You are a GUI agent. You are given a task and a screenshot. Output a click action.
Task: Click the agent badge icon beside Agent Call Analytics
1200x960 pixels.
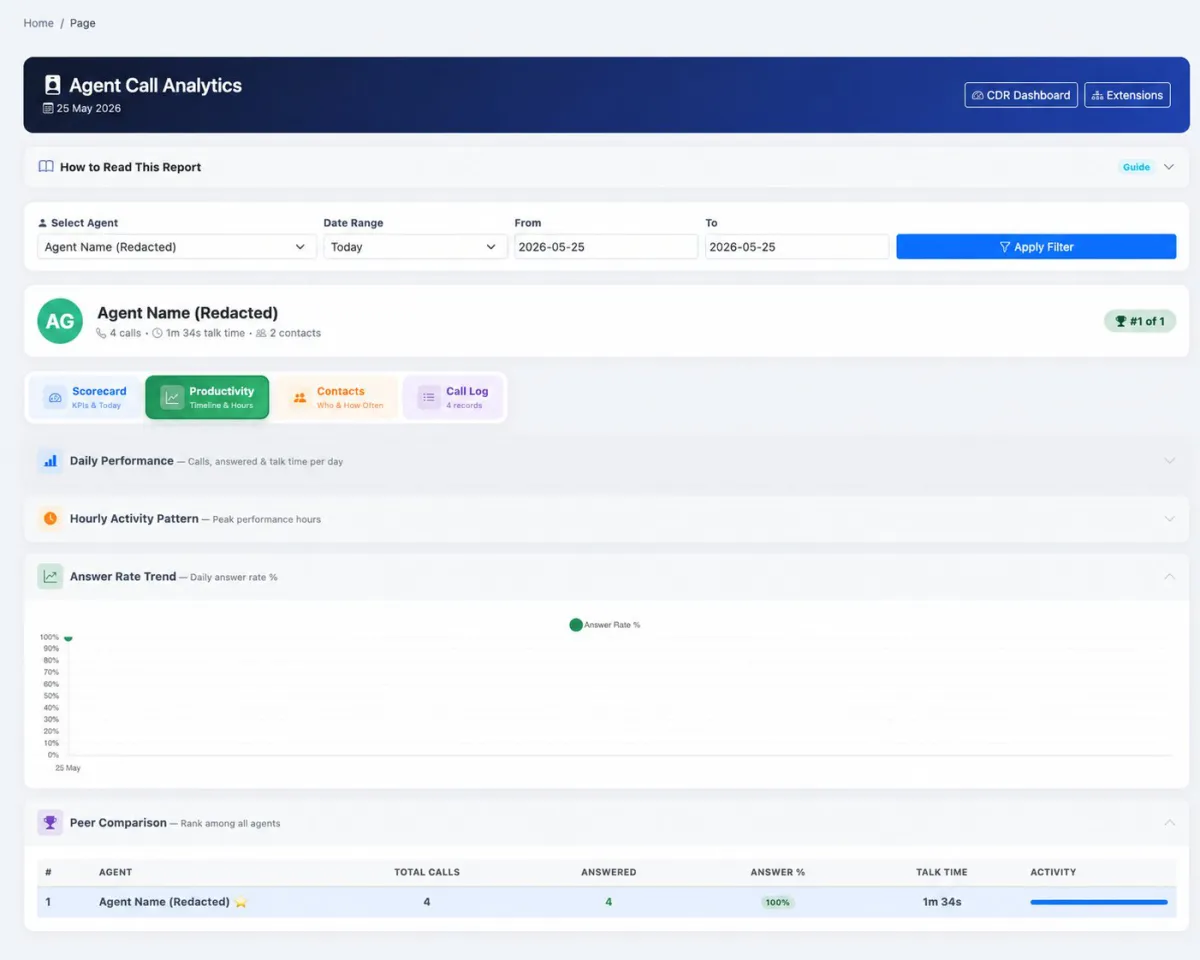point(53,85)
